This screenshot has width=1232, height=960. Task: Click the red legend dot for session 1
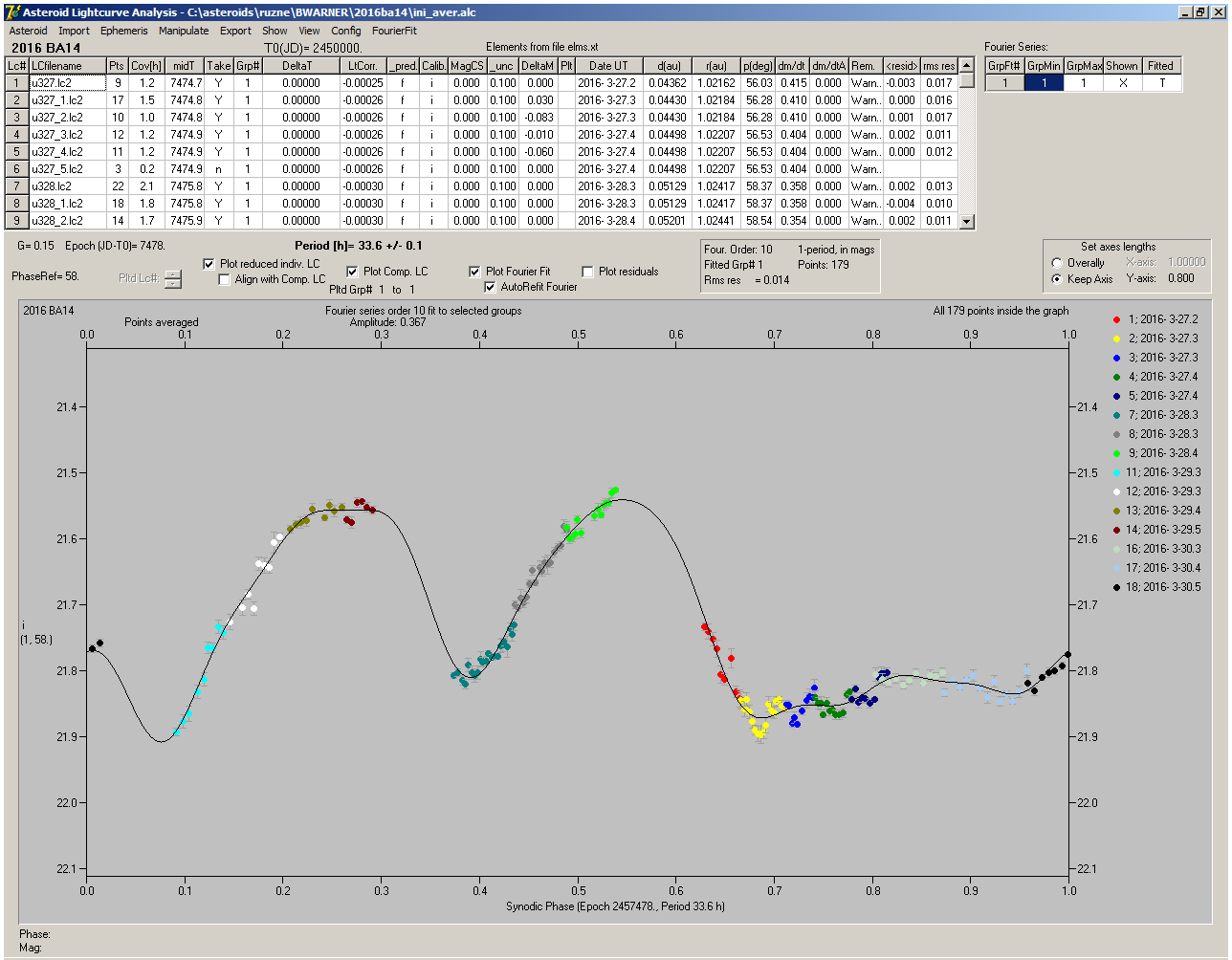click(1117, 319)
